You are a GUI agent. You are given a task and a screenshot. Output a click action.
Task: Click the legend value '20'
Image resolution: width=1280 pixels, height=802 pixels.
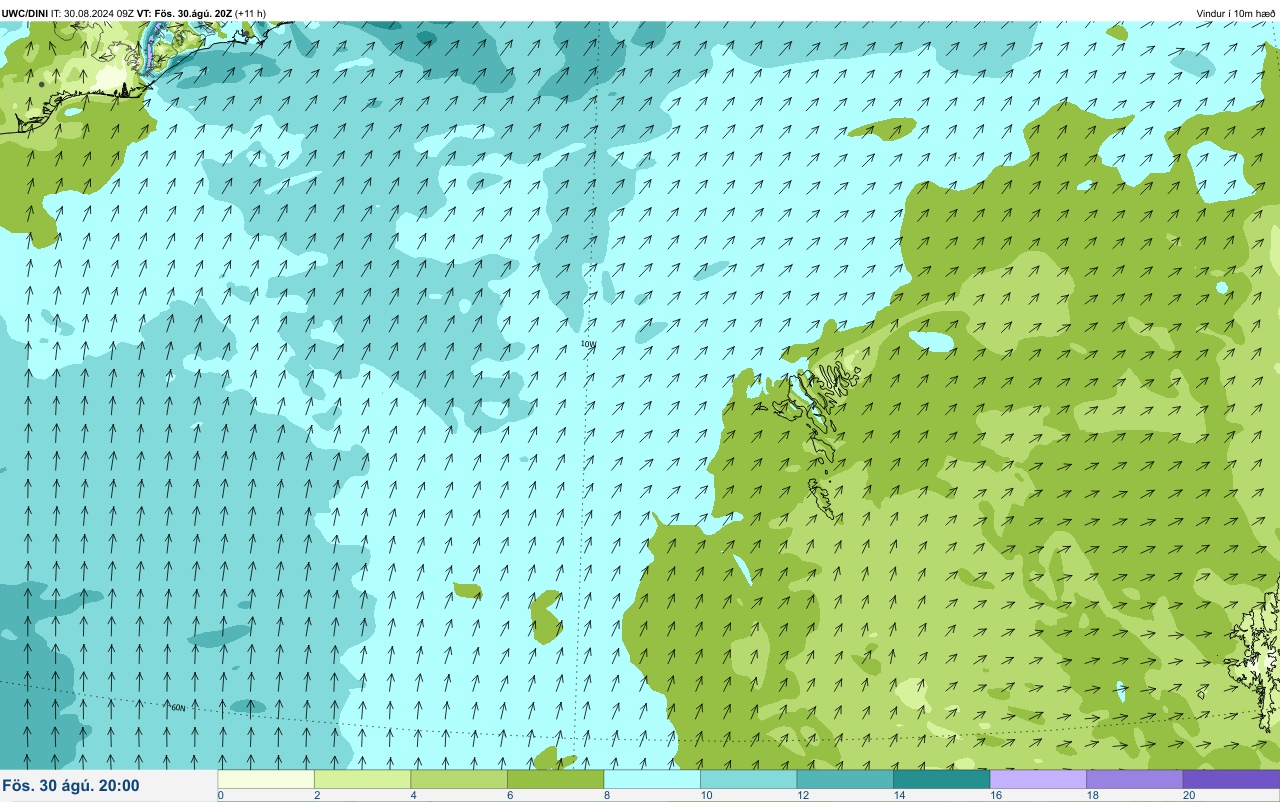(x=1188, y=795)
